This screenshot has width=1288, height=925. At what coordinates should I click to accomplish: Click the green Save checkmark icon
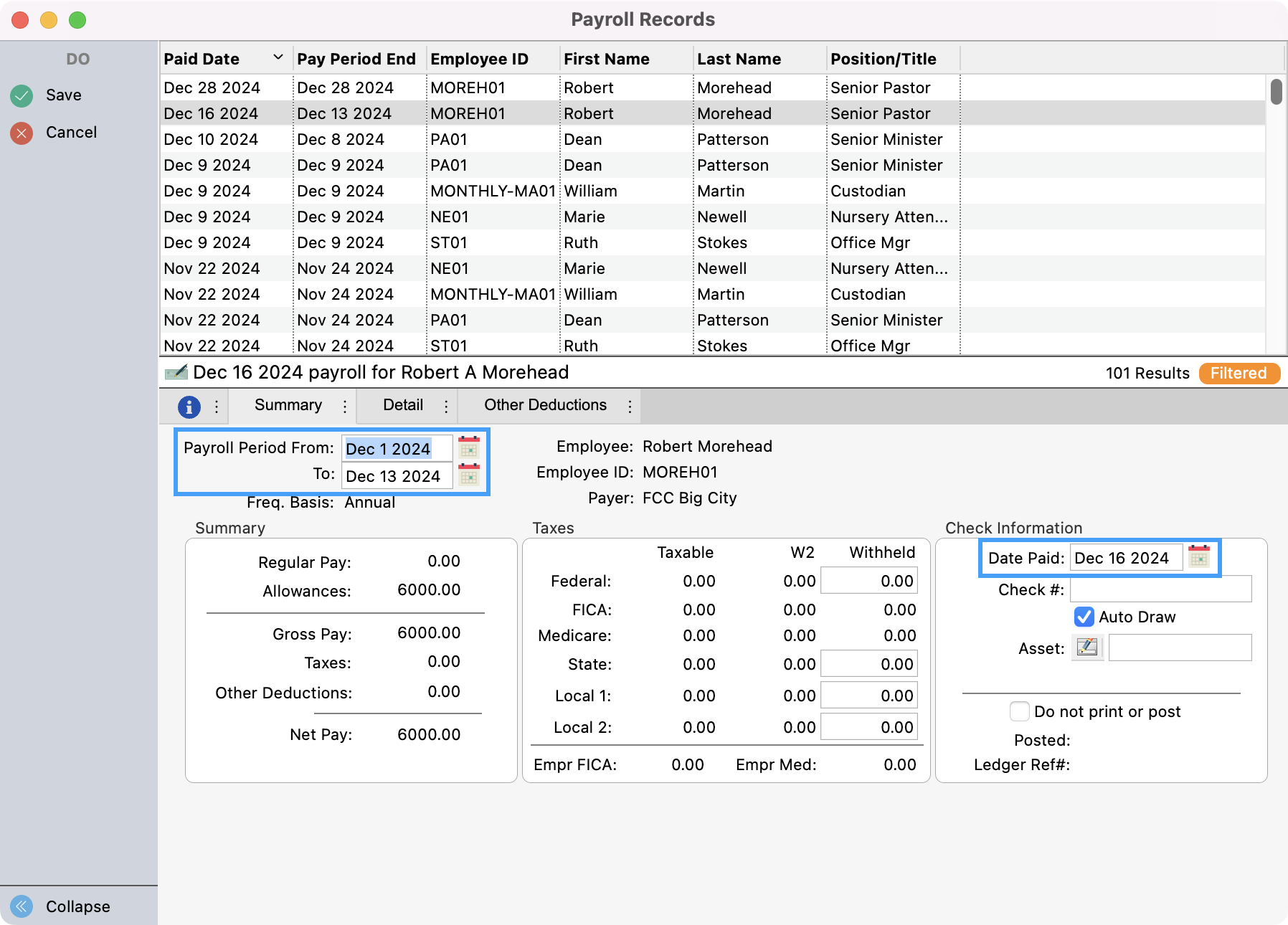[22, 95]
